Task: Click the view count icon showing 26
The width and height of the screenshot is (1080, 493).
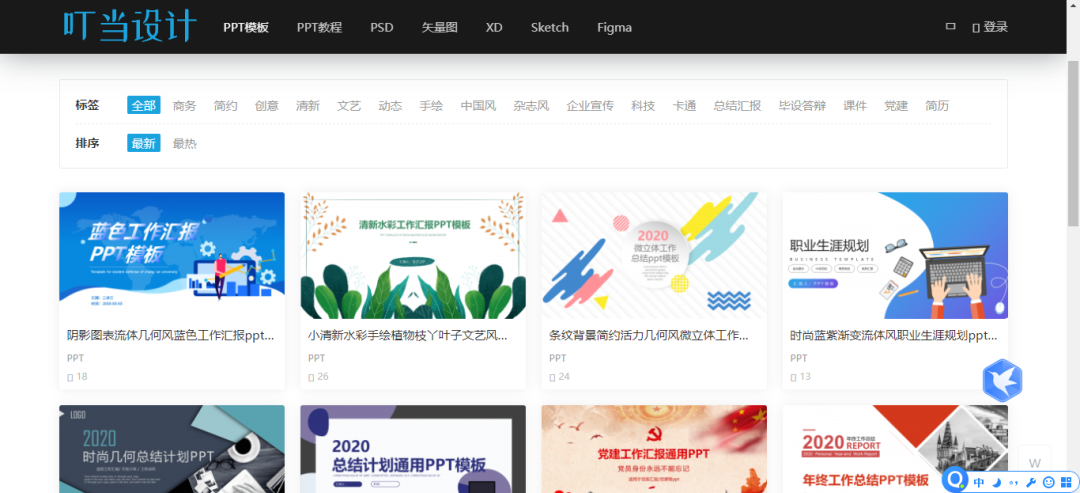Action: 311,377
